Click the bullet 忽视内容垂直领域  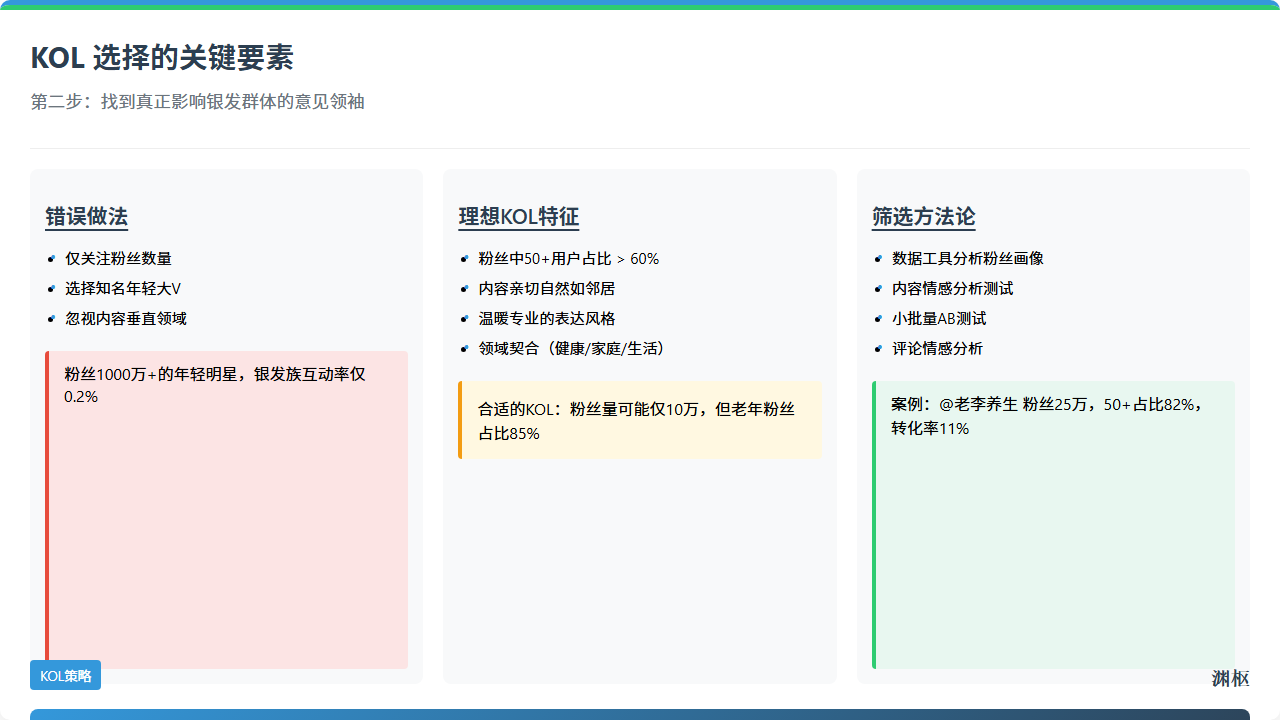tap(126, 318)
